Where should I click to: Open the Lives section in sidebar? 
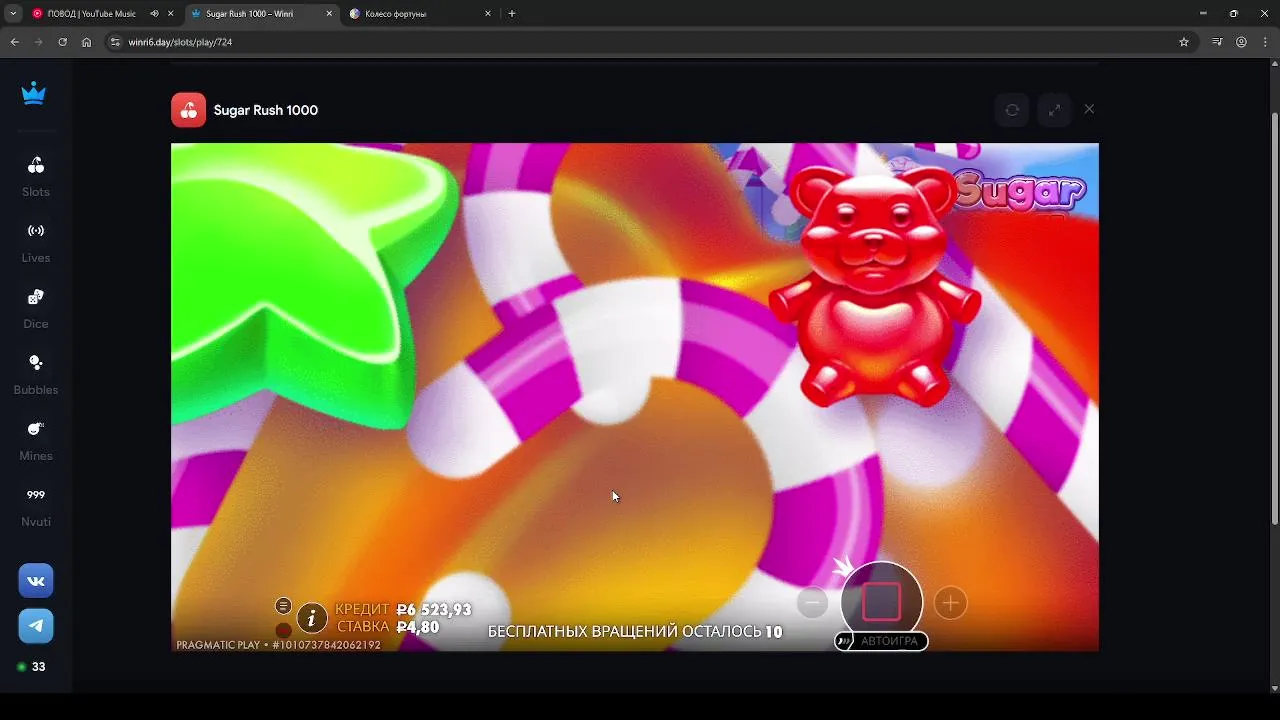tap(36, 242)
